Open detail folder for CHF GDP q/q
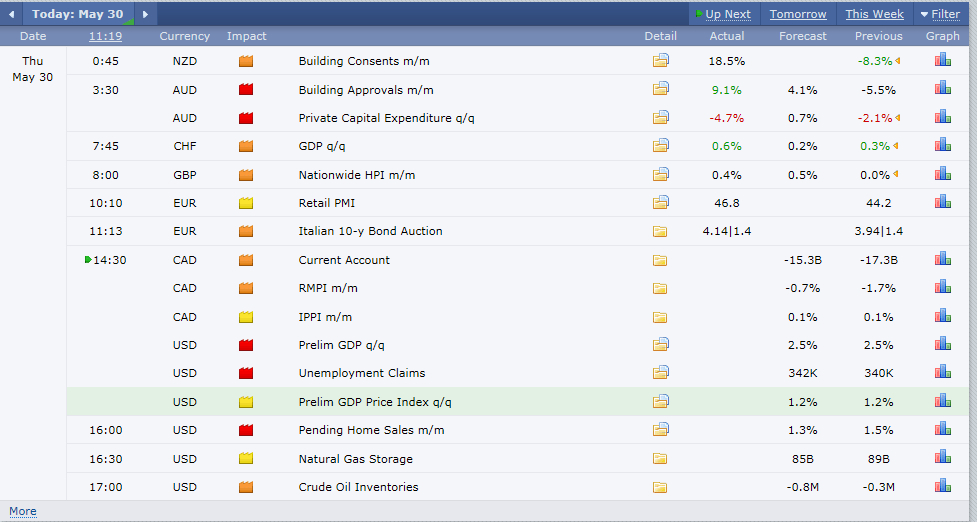This screenshot has width=977, height=522. coord(660,146)
